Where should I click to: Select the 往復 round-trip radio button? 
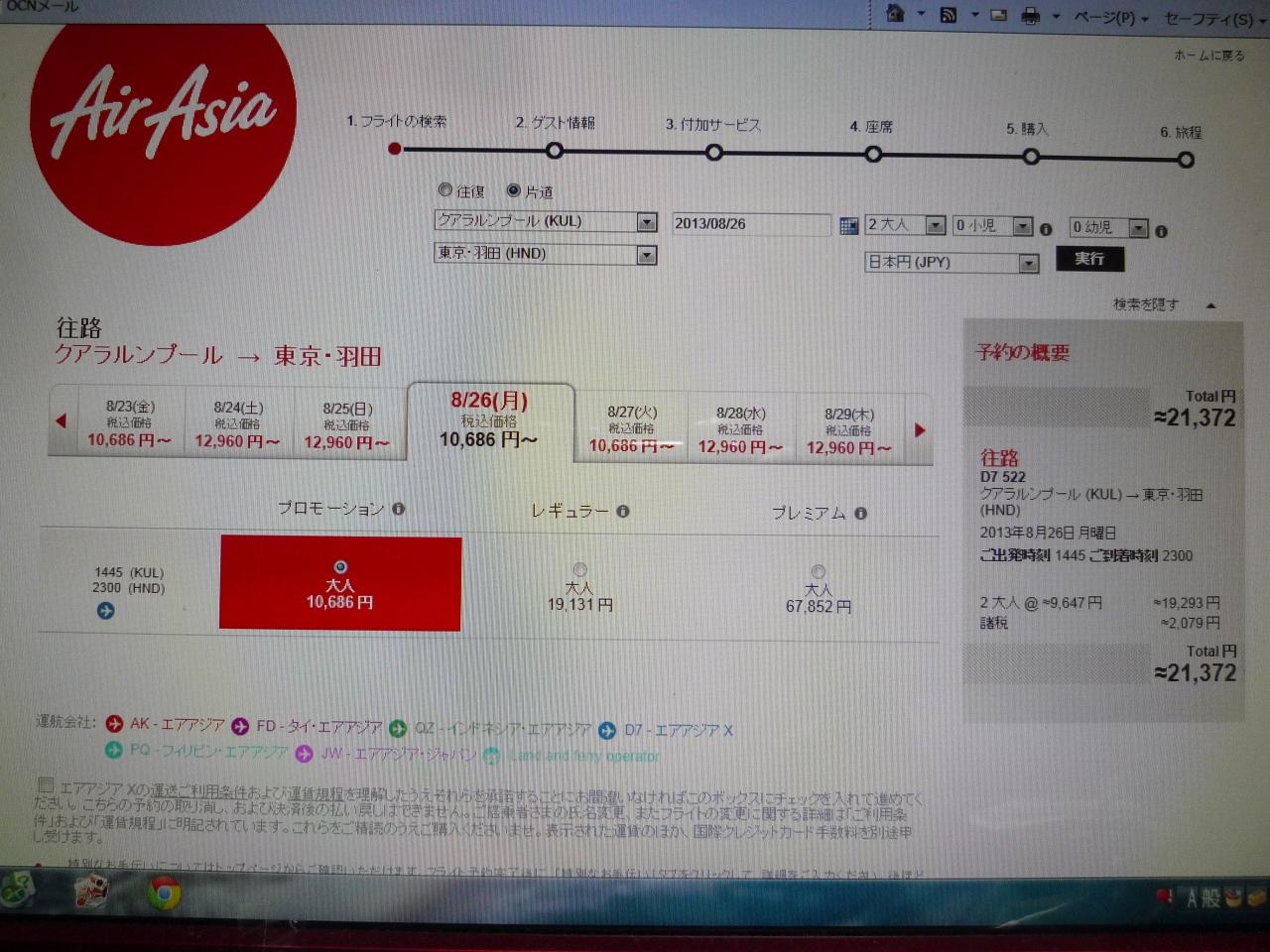[444, 189]
